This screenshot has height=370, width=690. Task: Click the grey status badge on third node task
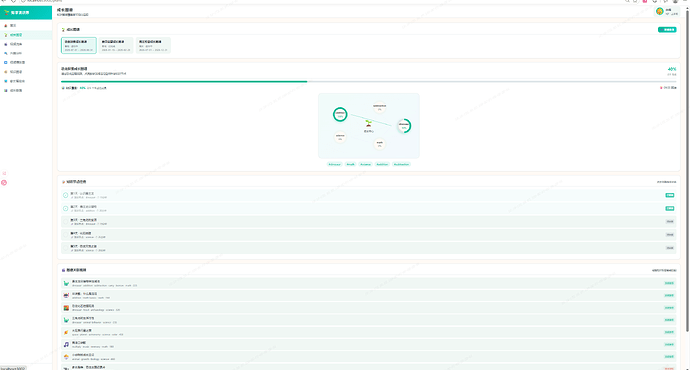pyautogui.click(x=669, y=222)
